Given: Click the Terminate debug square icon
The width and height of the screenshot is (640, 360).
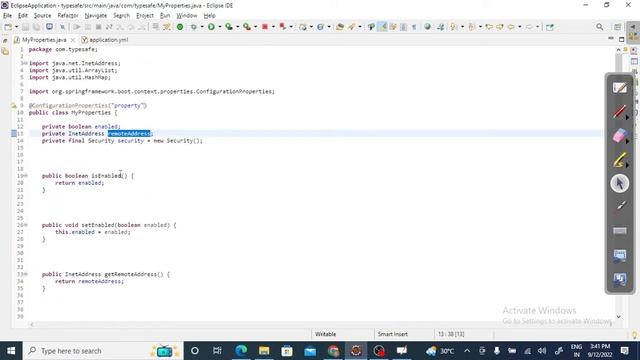Looking at the screenshot, I should [x=98, y=27].
